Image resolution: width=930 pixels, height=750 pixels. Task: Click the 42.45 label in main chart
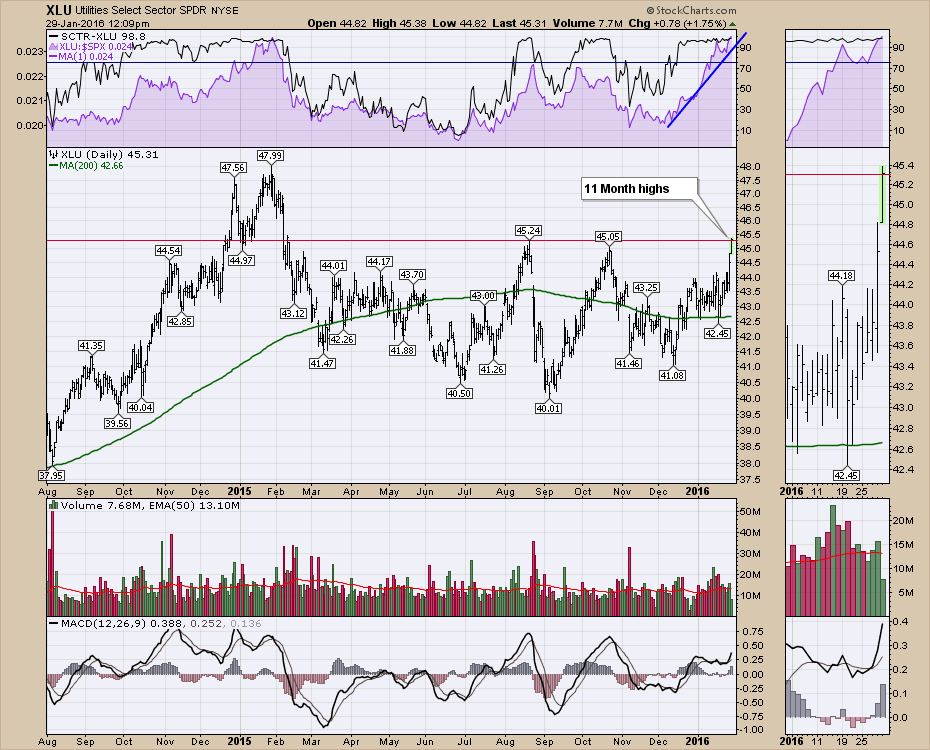click(716, 334)
